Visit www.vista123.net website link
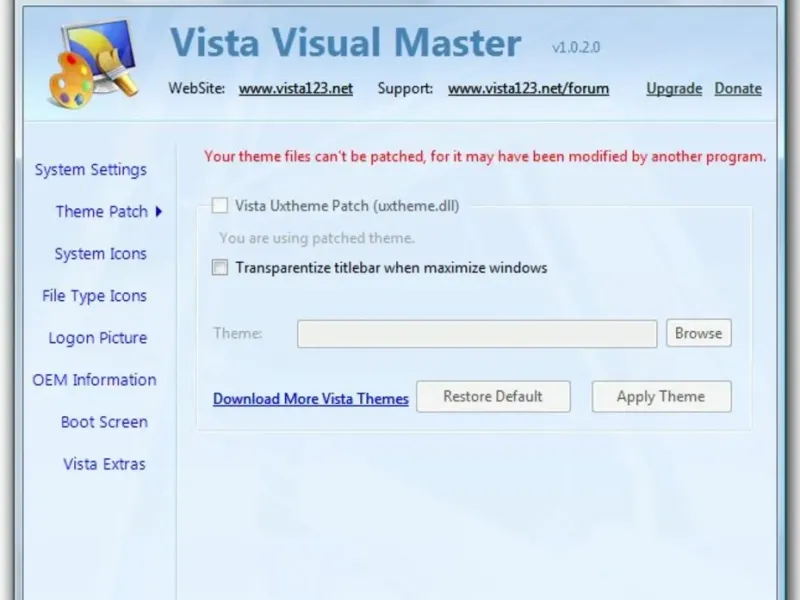Image resolution: width=800 pixels, height=600 pixels. click(x=296, y=89)
